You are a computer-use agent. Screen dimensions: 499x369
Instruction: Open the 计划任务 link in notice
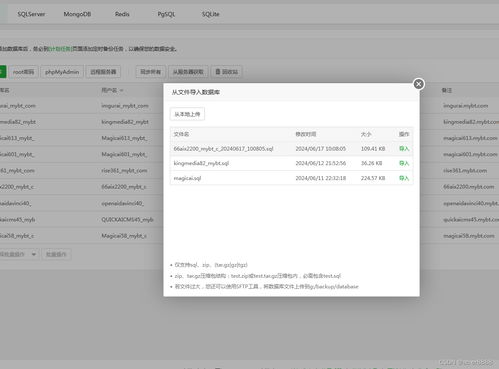tap(60, 49)
